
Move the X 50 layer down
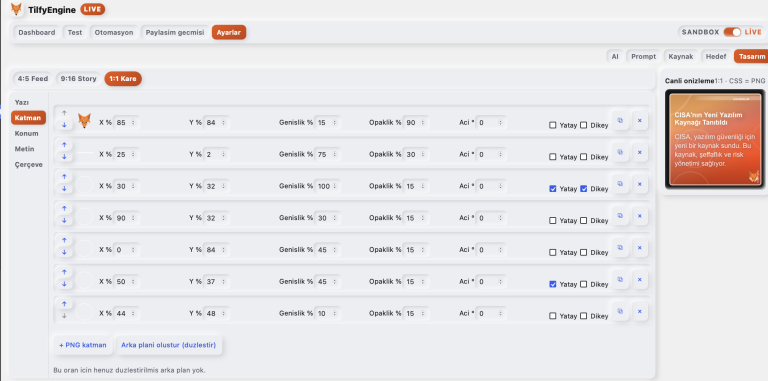[x=64, y=284]
